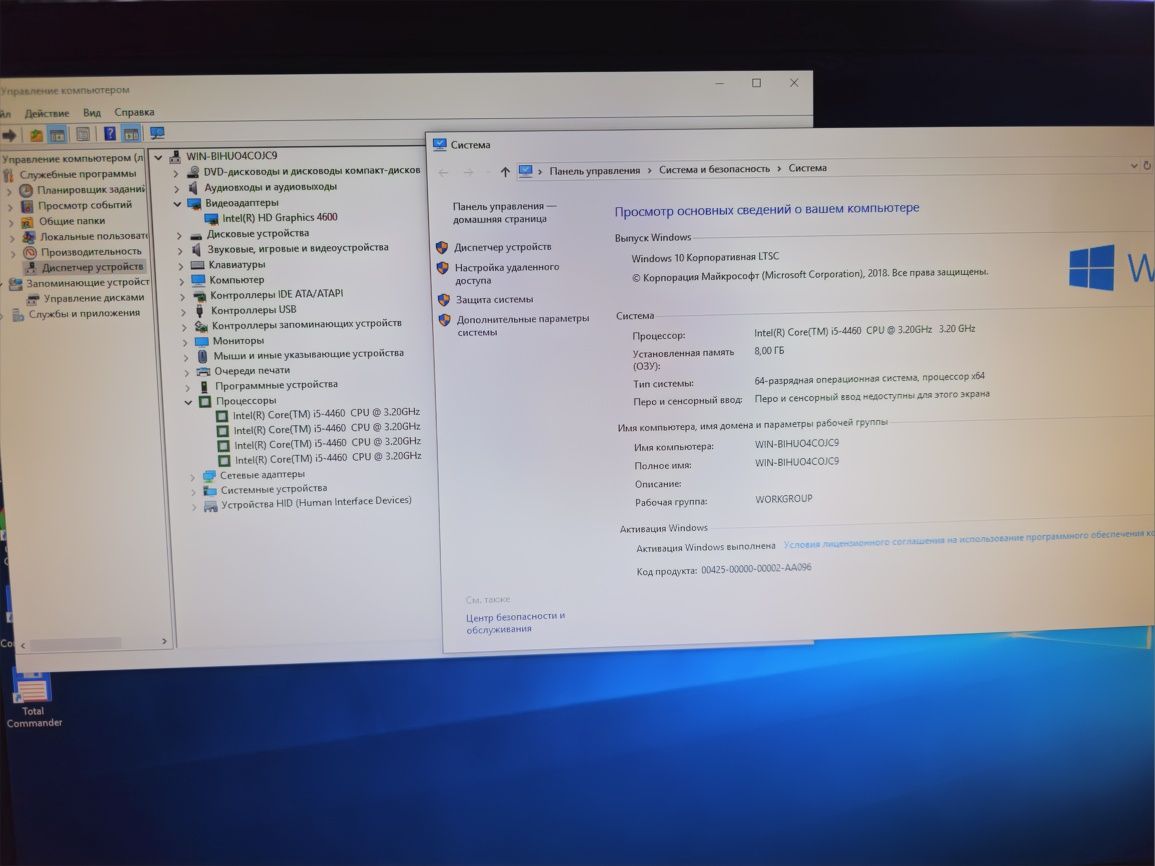The height and width of the screenshot is (866, 1155).
Task: Click the Мониторы category icon
Action: (201, 341)
